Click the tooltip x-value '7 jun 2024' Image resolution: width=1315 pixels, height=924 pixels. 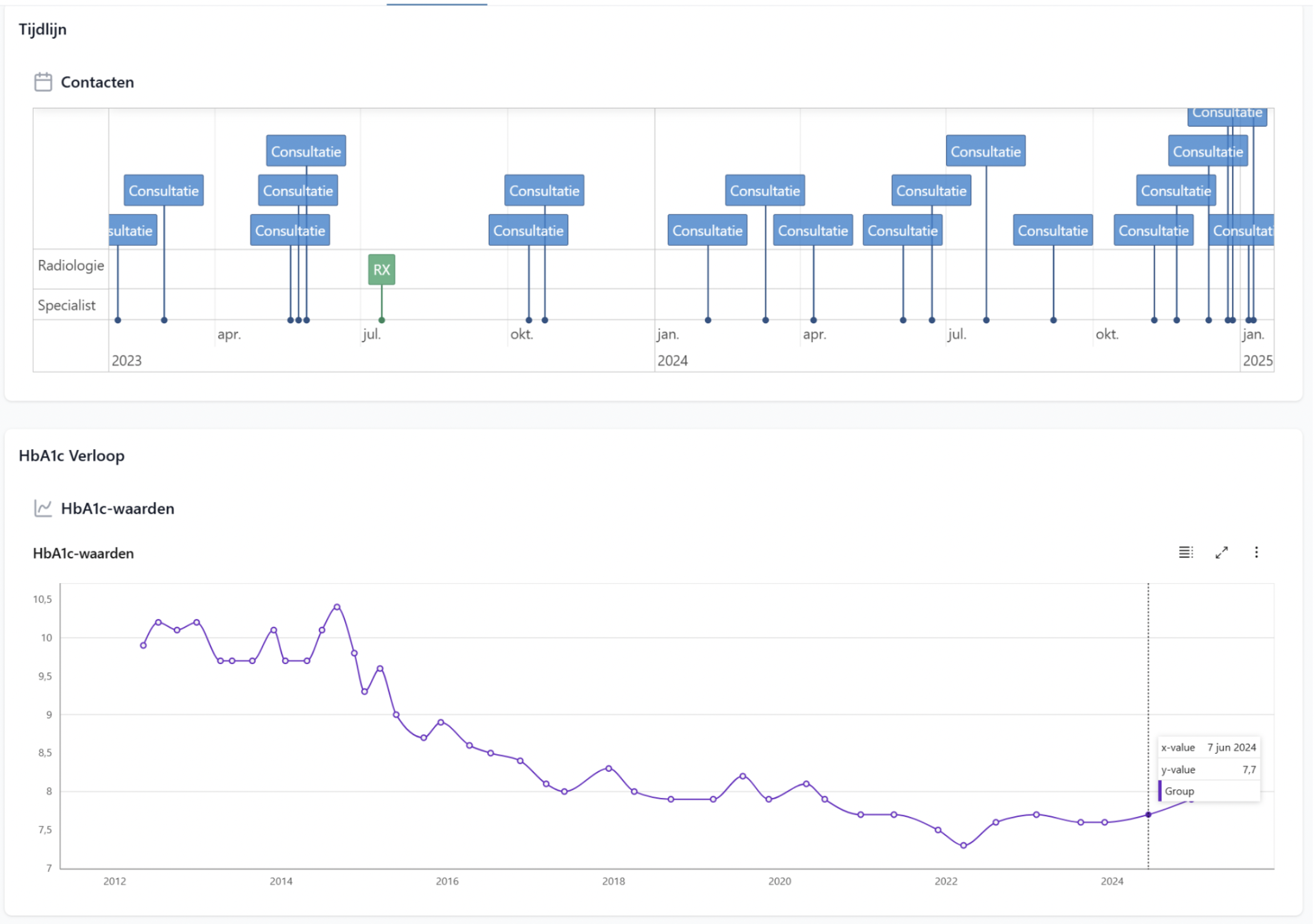pos(1231,747)
